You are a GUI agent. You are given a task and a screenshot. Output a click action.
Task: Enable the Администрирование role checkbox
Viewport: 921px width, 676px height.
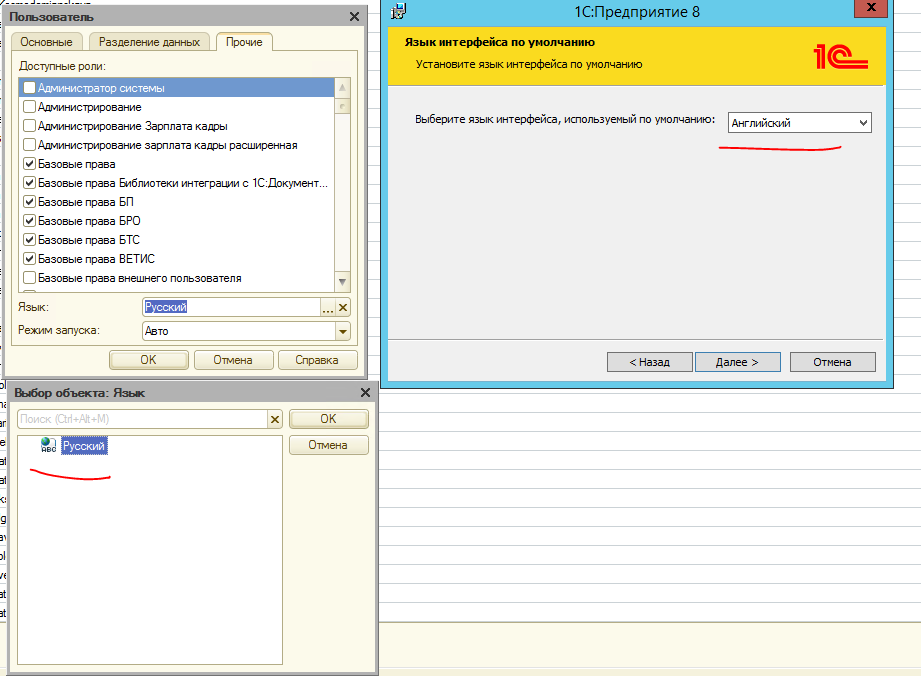click(29, 107)
